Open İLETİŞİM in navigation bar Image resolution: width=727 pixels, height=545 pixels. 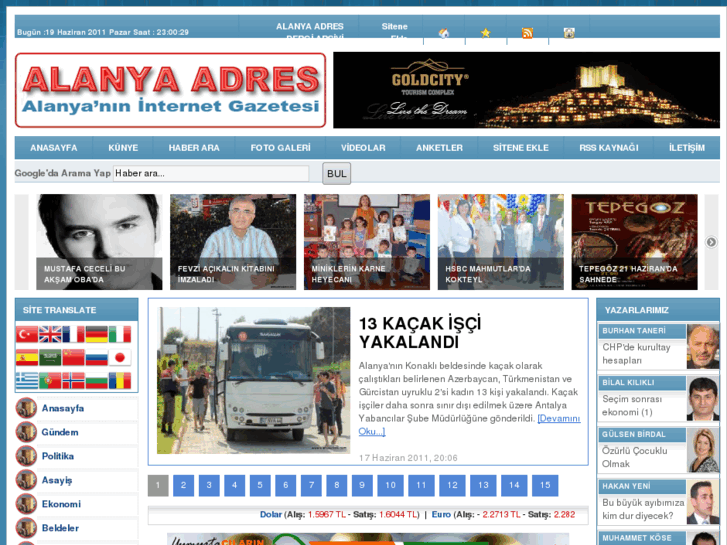coord(687,148)
